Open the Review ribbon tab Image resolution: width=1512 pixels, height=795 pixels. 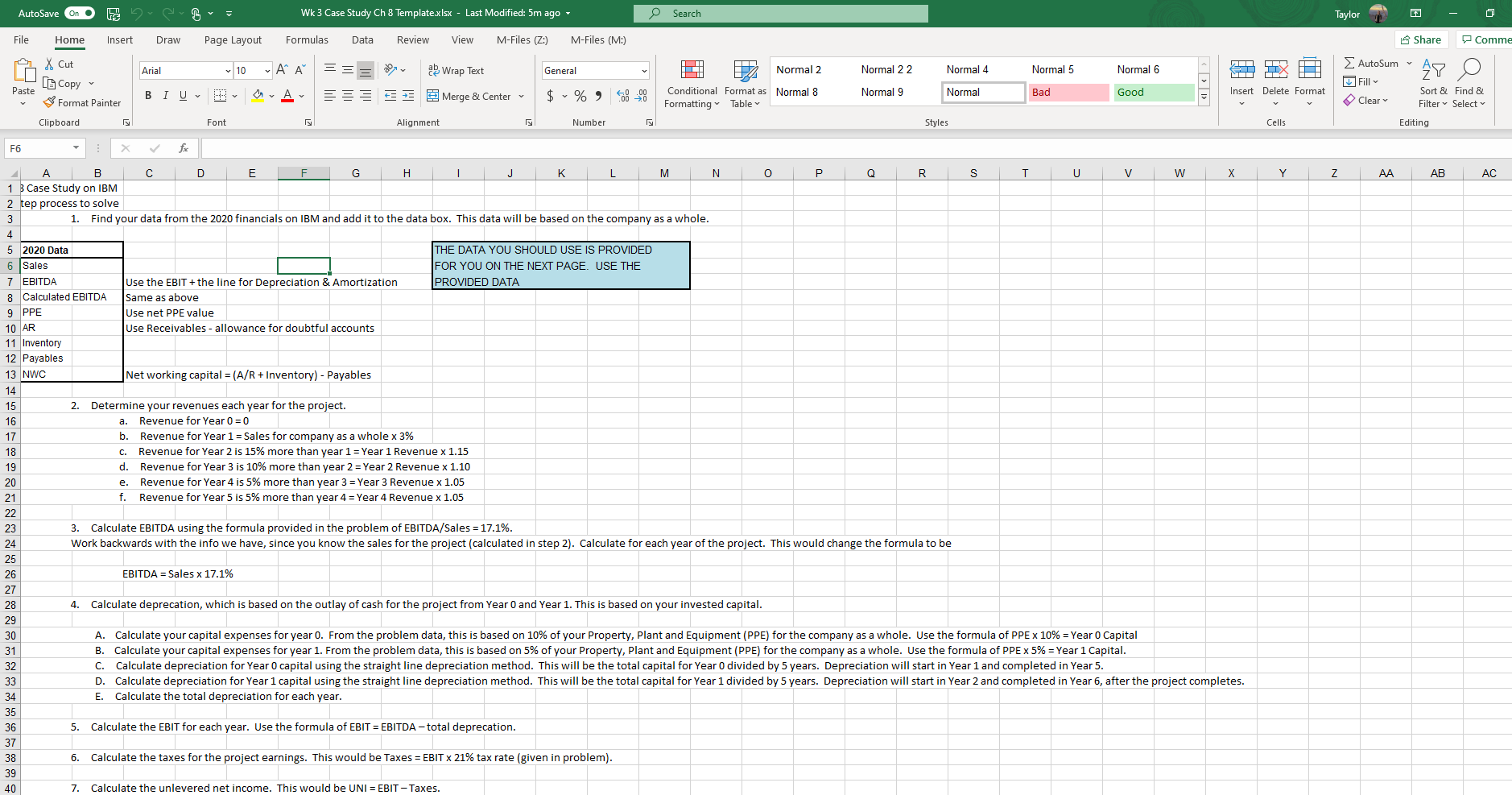(412, 39)
